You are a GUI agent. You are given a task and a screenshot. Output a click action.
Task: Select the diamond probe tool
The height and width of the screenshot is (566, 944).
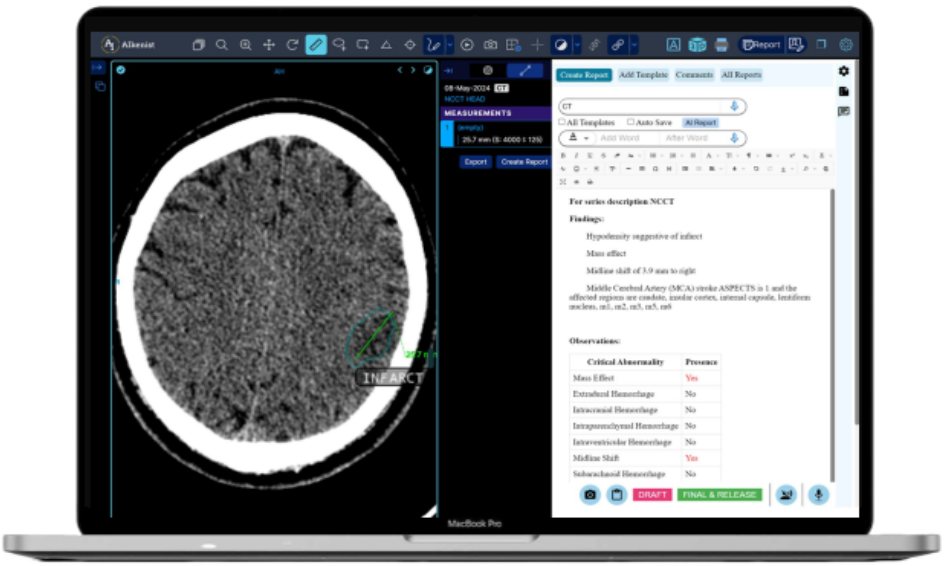410,45
